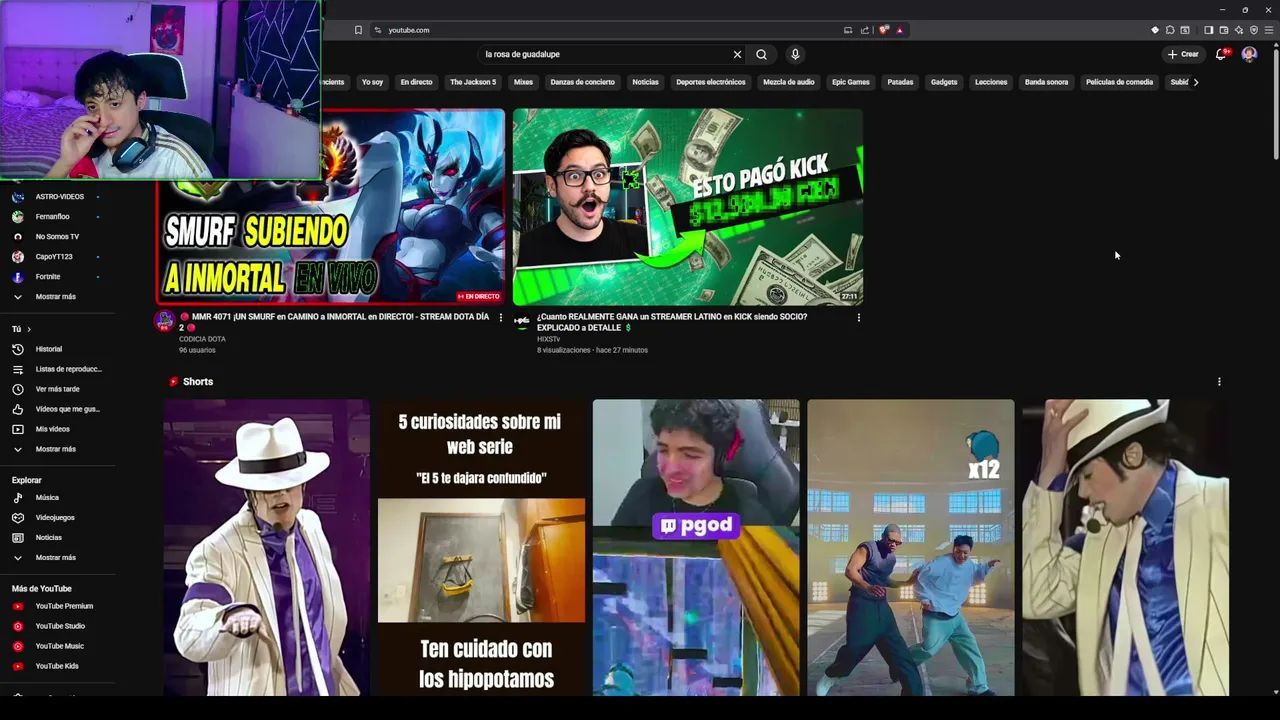Play the SMURF subiendo a Inmortal thumbnail
The image size is (1280, 720).
click(330, 206)
